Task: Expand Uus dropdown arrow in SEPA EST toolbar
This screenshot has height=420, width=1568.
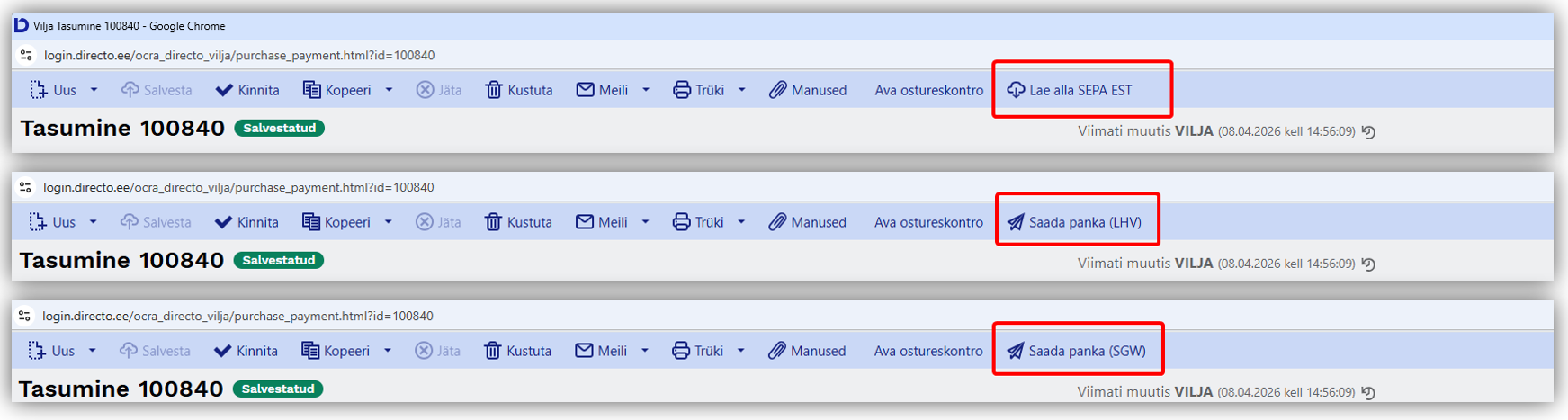Action: pyautogui.click(x=94, y=90)
